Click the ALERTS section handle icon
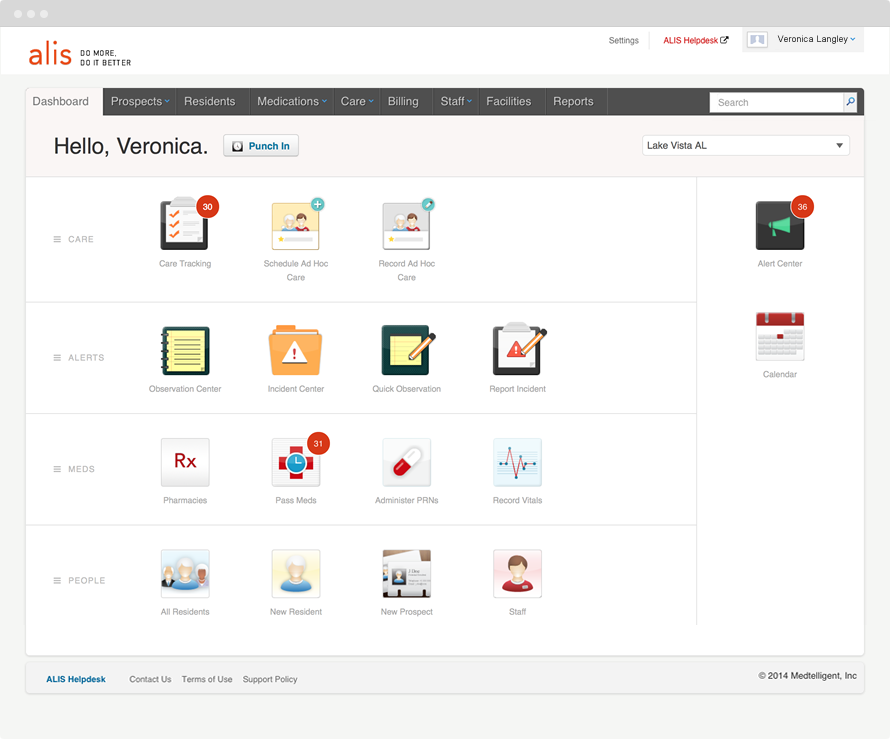890x739 pixels. pos(57,358)
